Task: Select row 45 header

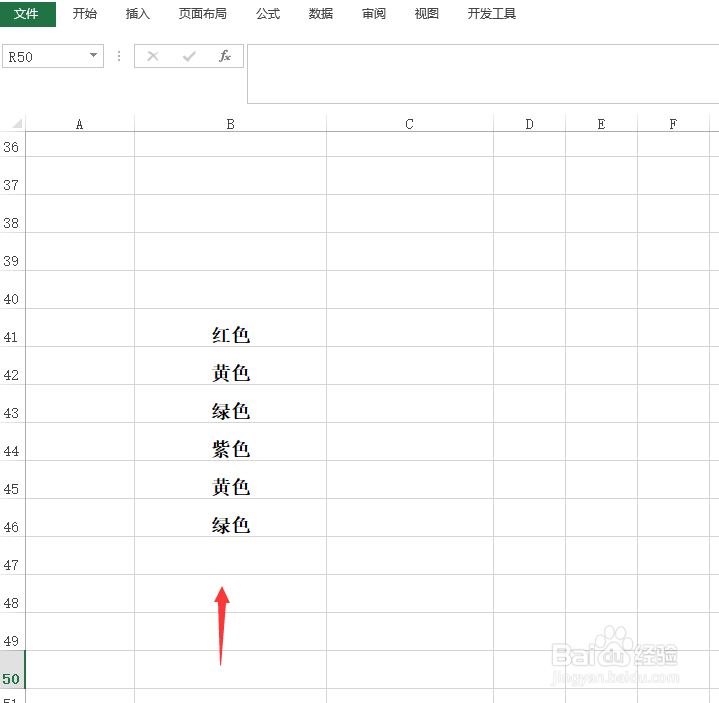Action: pyautogui.click(x=12, y=480)
